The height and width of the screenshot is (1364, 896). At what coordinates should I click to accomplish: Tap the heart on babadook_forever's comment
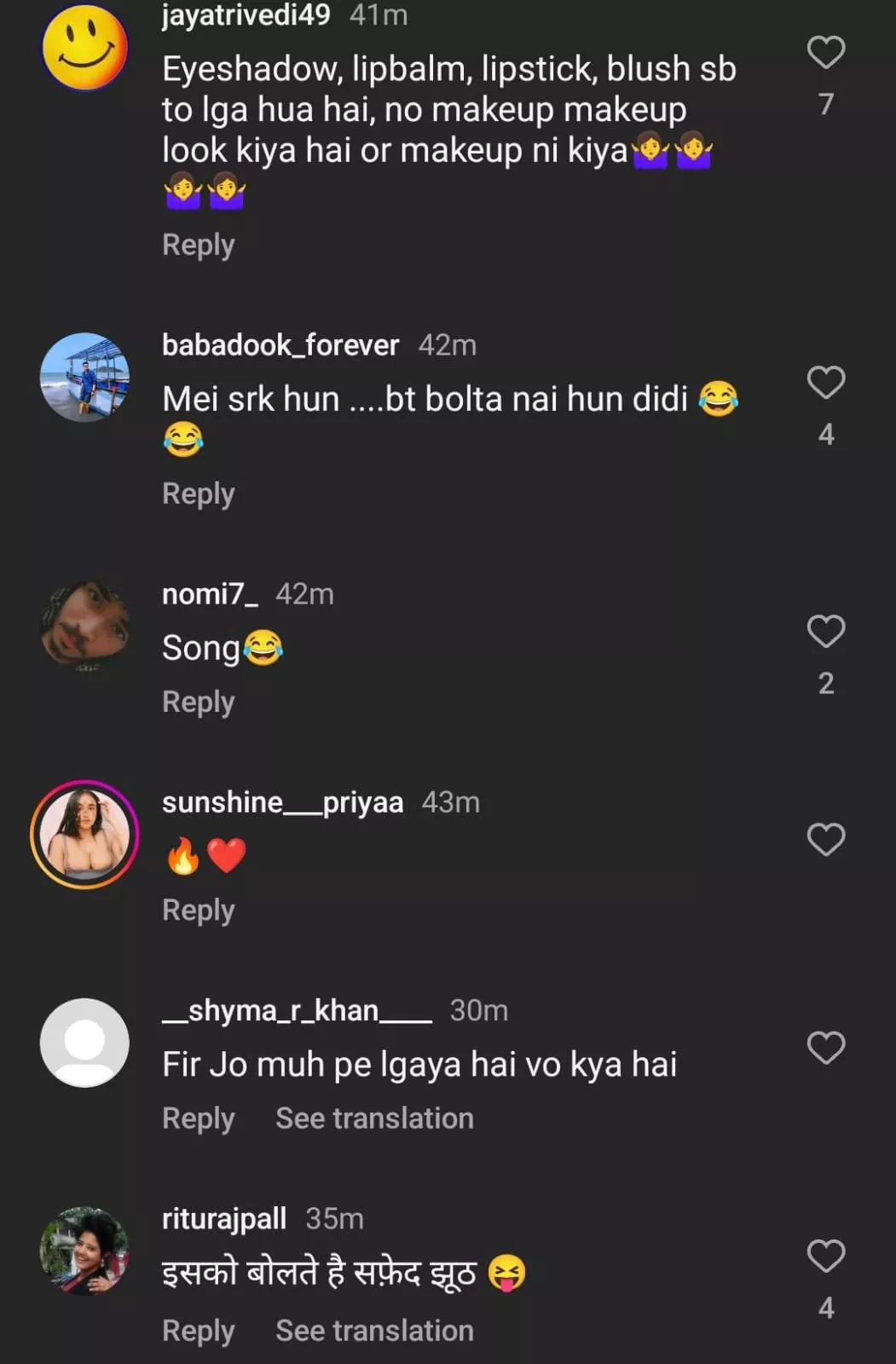(825, 383)
